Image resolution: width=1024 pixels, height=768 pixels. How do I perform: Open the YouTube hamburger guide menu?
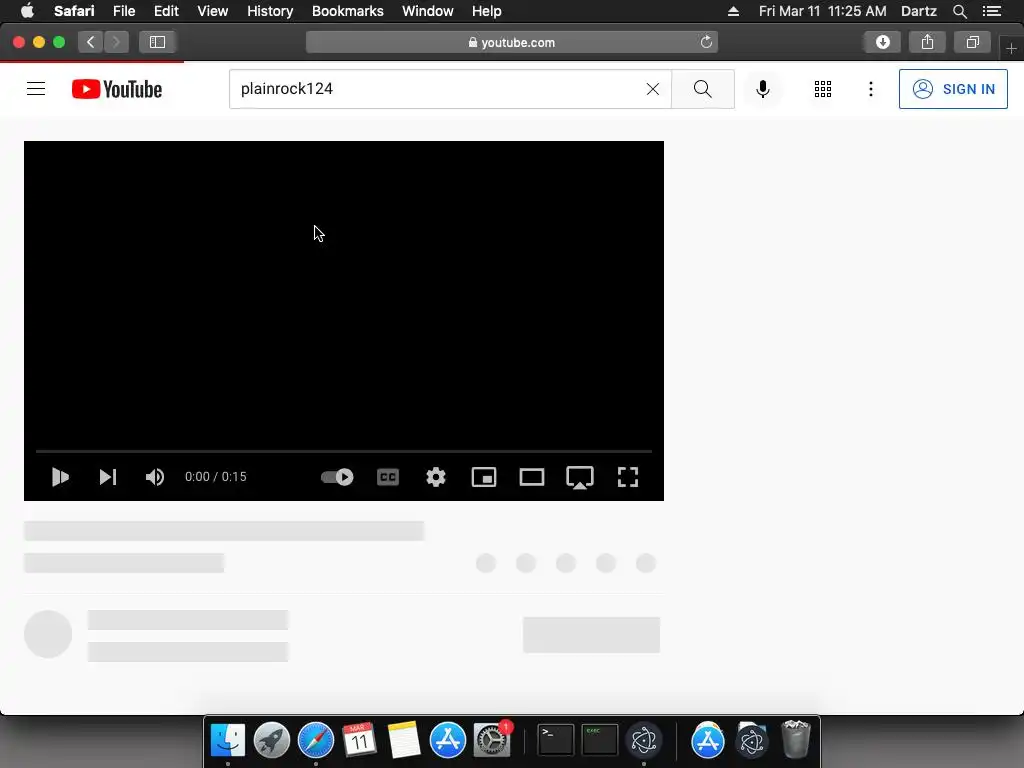tap(36, 89)
